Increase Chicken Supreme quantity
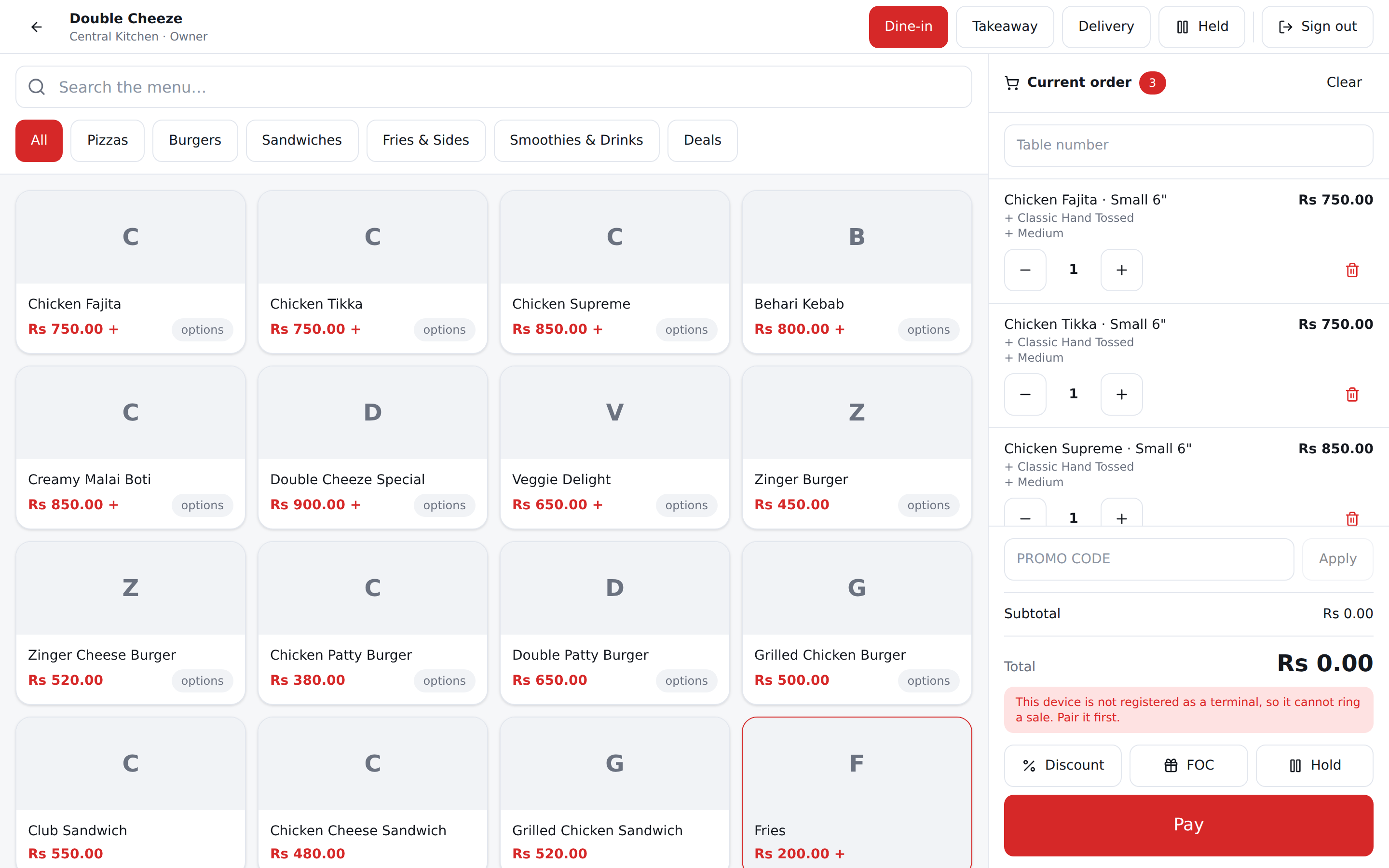 [x=1121, y=513]
